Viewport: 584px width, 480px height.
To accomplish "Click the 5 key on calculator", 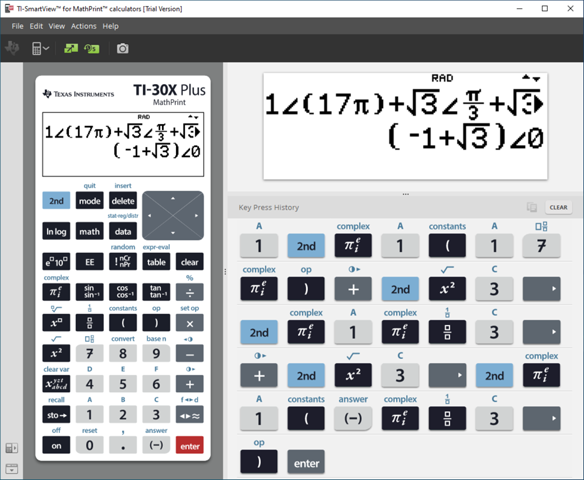I will 123,384.
